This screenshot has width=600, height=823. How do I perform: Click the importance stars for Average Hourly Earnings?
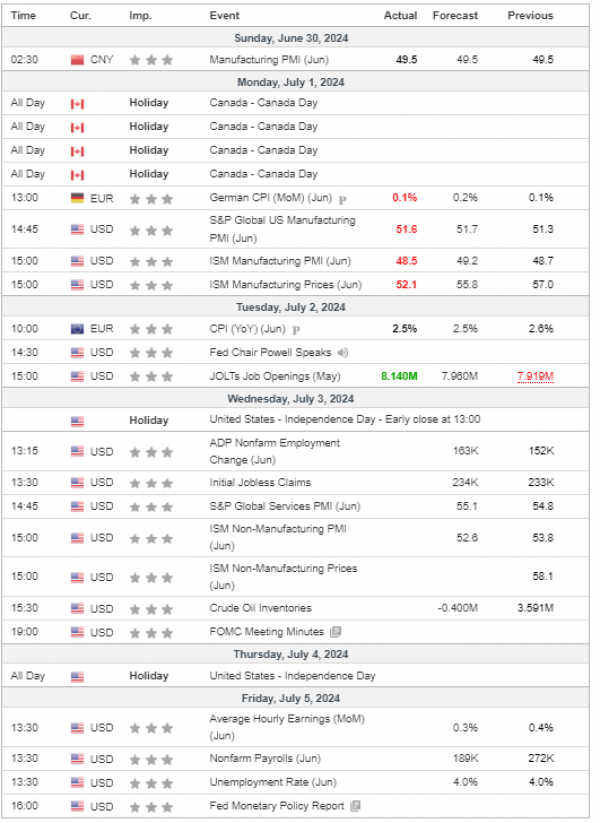(151, 728)
